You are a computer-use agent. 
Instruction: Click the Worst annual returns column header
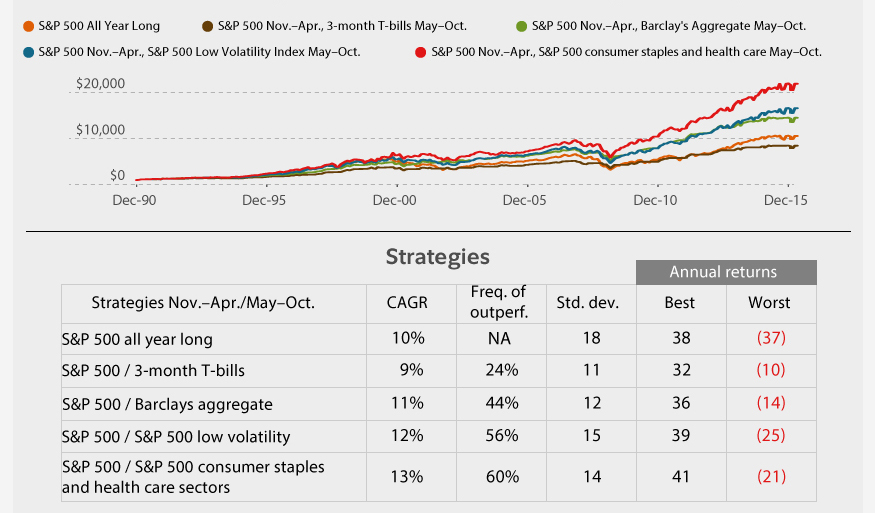point(769,302)
